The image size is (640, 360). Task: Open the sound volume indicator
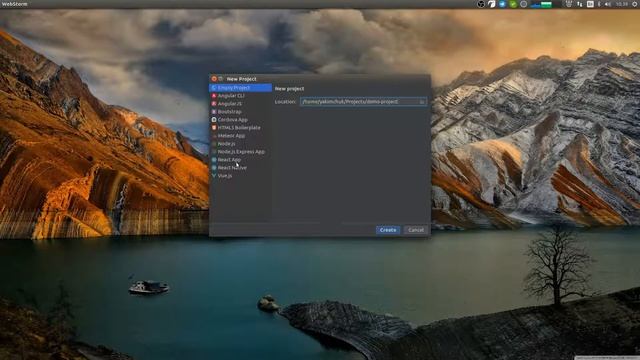[608, 4]
